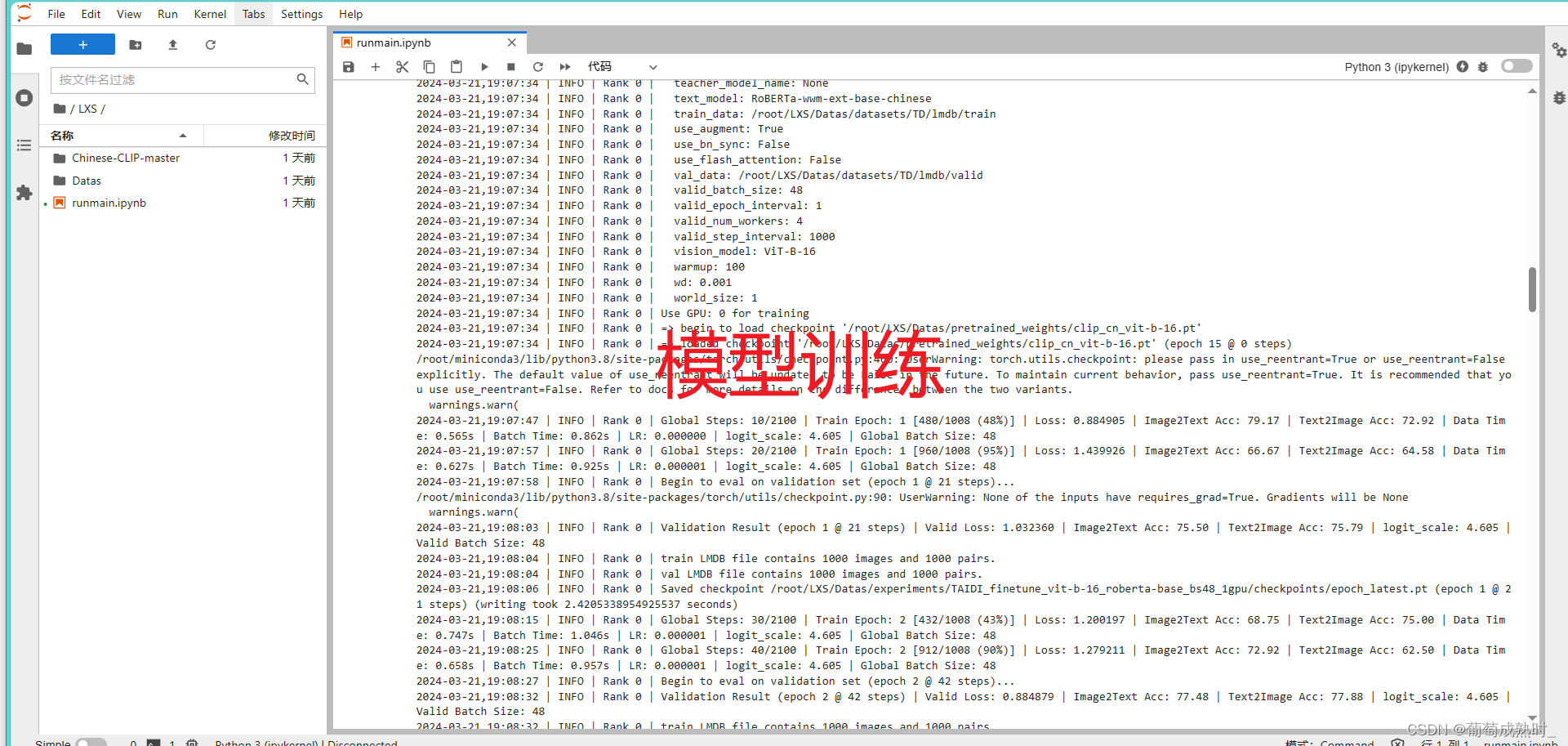Open the View menu
The height and width of the screenshot is (746, 1568).
[x=128, y=14]
